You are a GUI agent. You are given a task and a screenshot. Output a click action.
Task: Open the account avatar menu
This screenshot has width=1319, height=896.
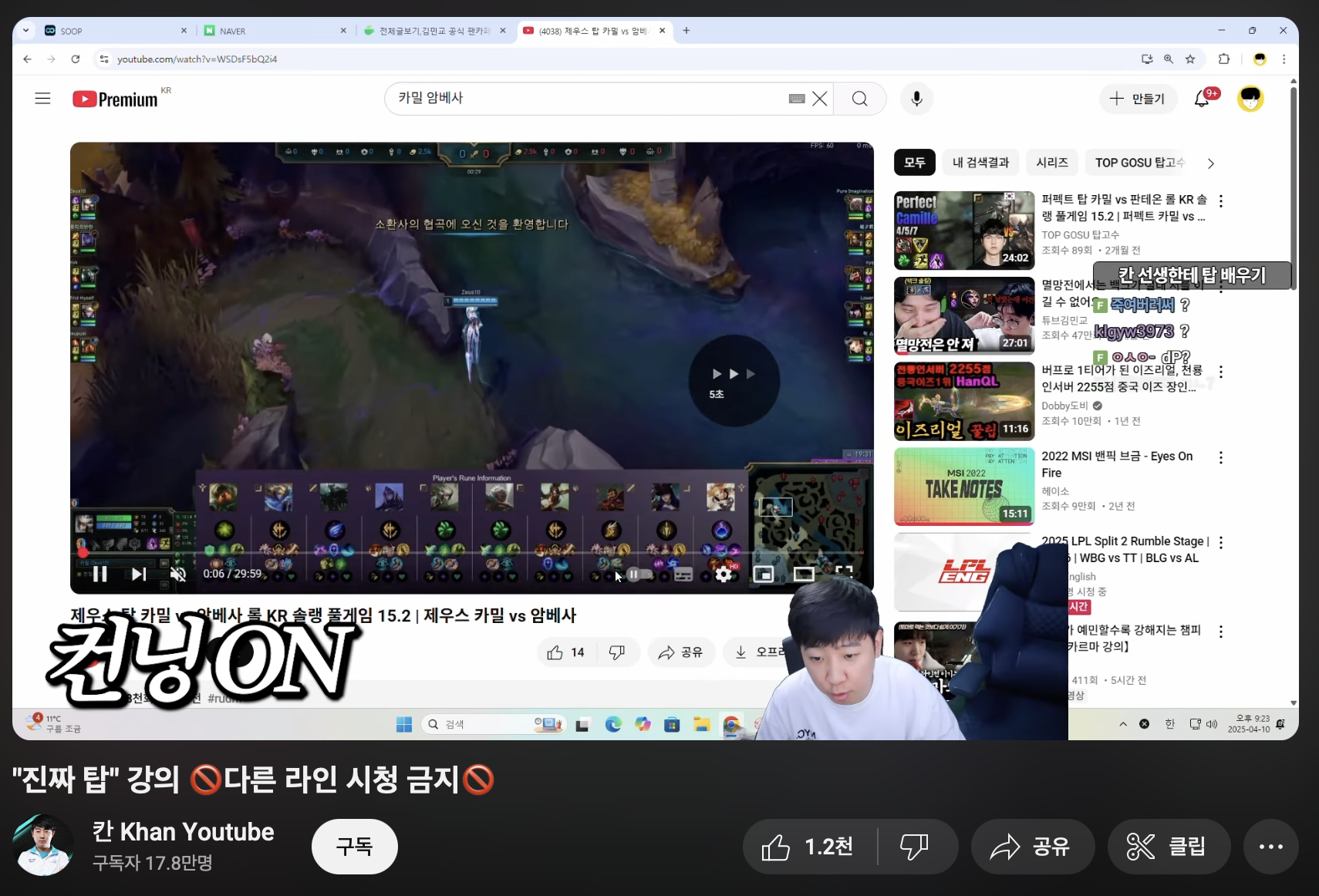(x=1250, y=99)
